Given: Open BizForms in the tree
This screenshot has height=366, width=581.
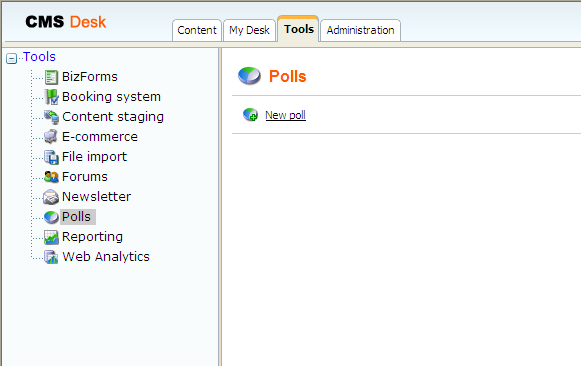Looking at the screenshot, I should 90,77.
